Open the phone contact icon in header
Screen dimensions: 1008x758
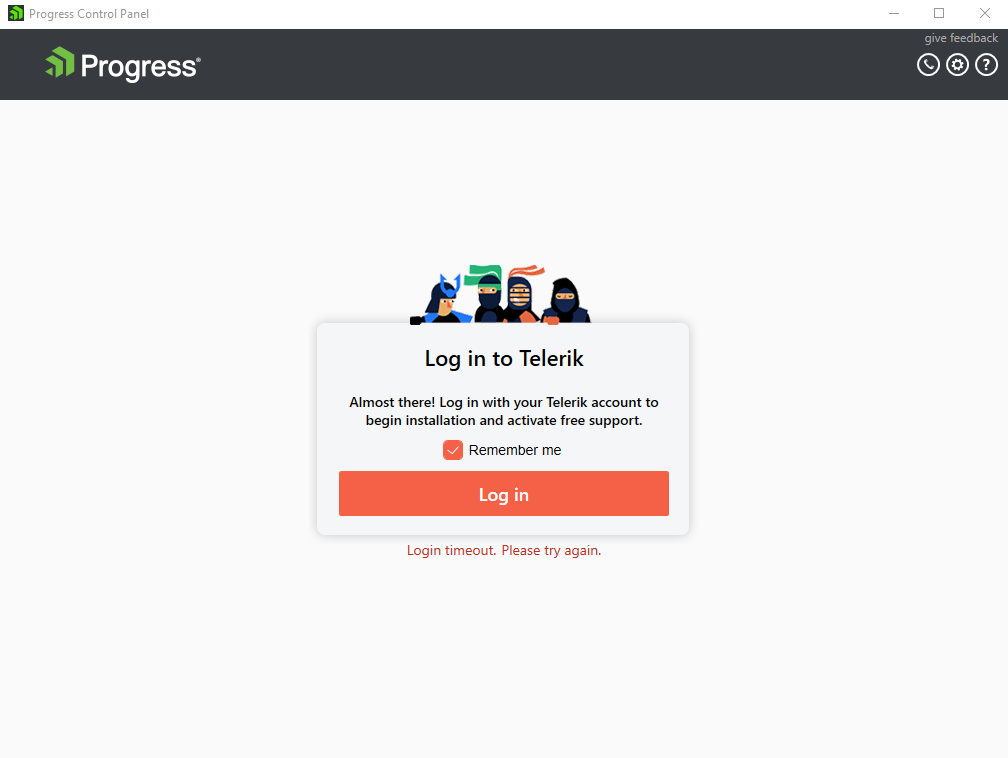[928, 65]
